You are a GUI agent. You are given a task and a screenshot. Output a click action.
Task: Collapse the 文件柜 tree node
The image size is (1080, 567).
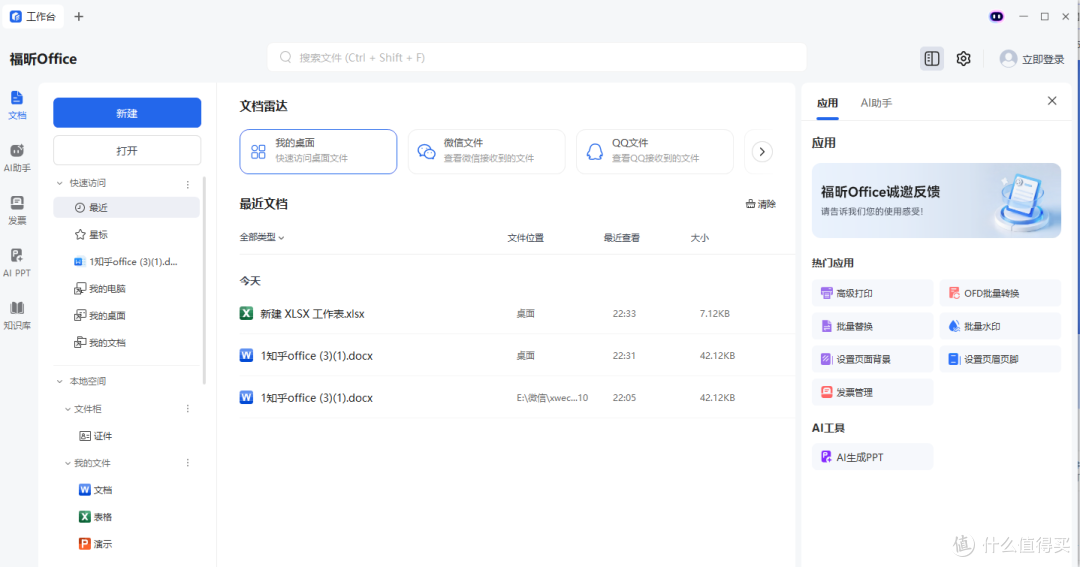(68, 409)
